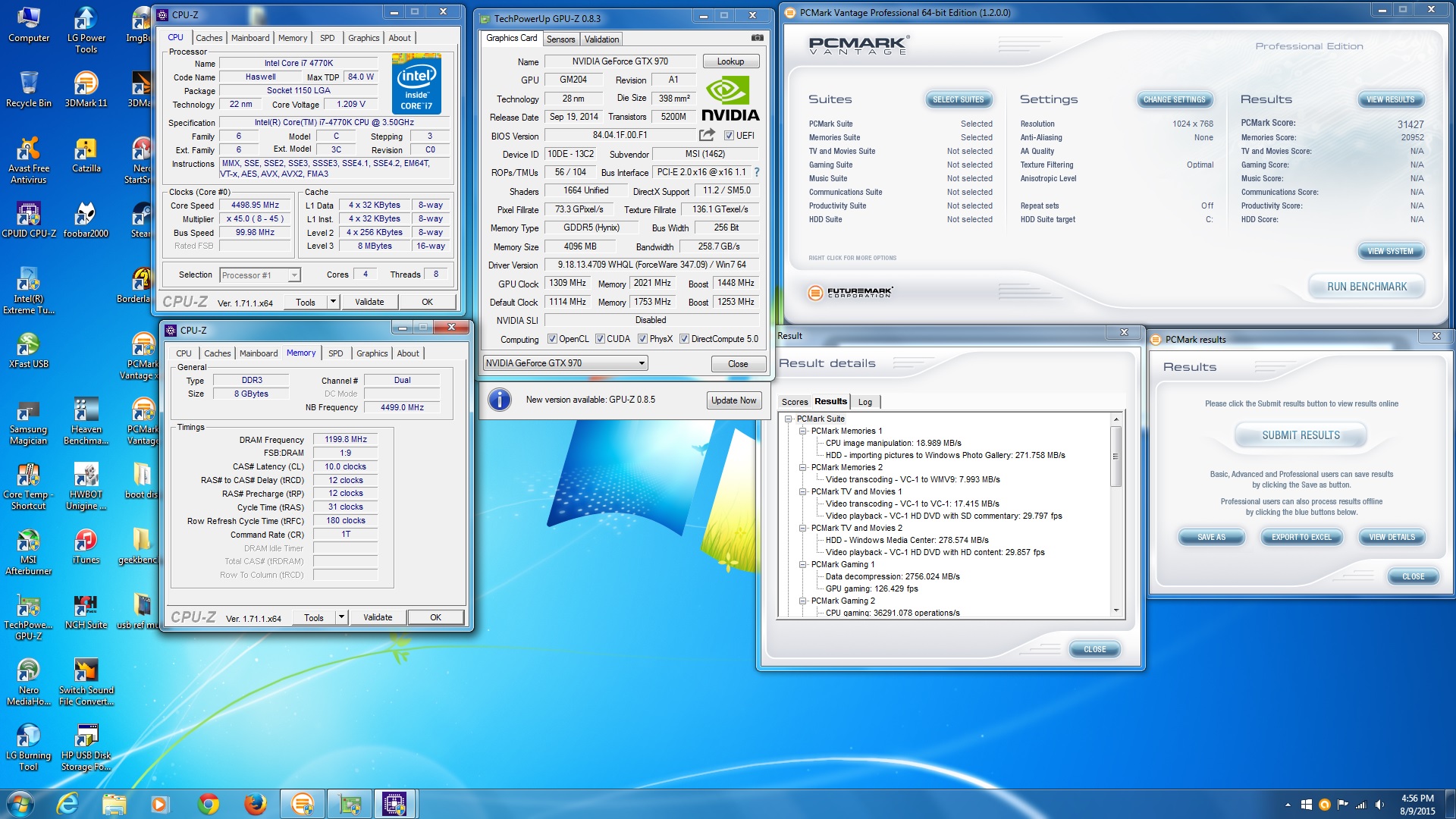
Task: Open LG Power Tools desktop icon
Action: coord(86,30)
